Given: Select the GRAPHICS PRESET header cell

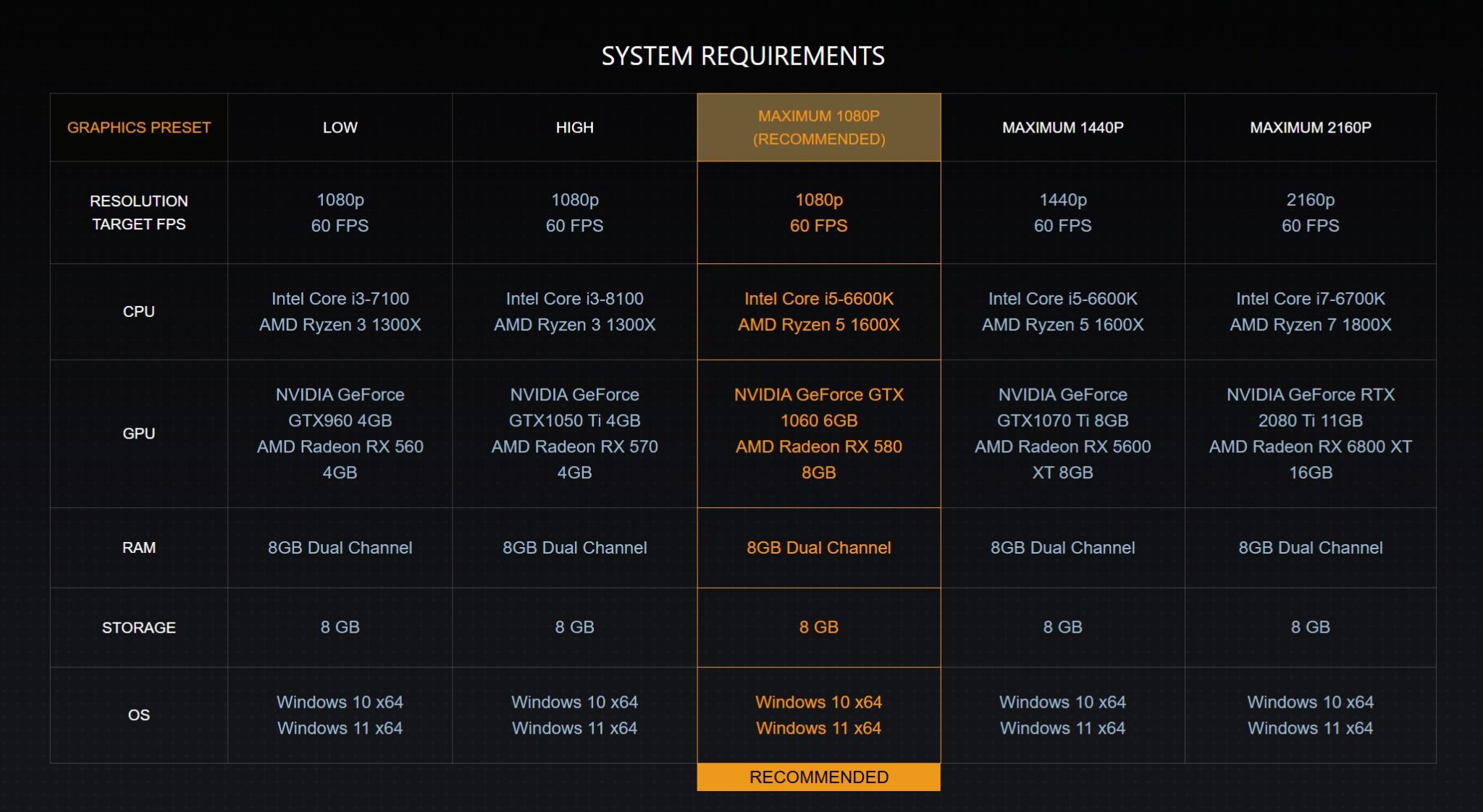Looking at the screenshot, I should click(x=139, y=127).
